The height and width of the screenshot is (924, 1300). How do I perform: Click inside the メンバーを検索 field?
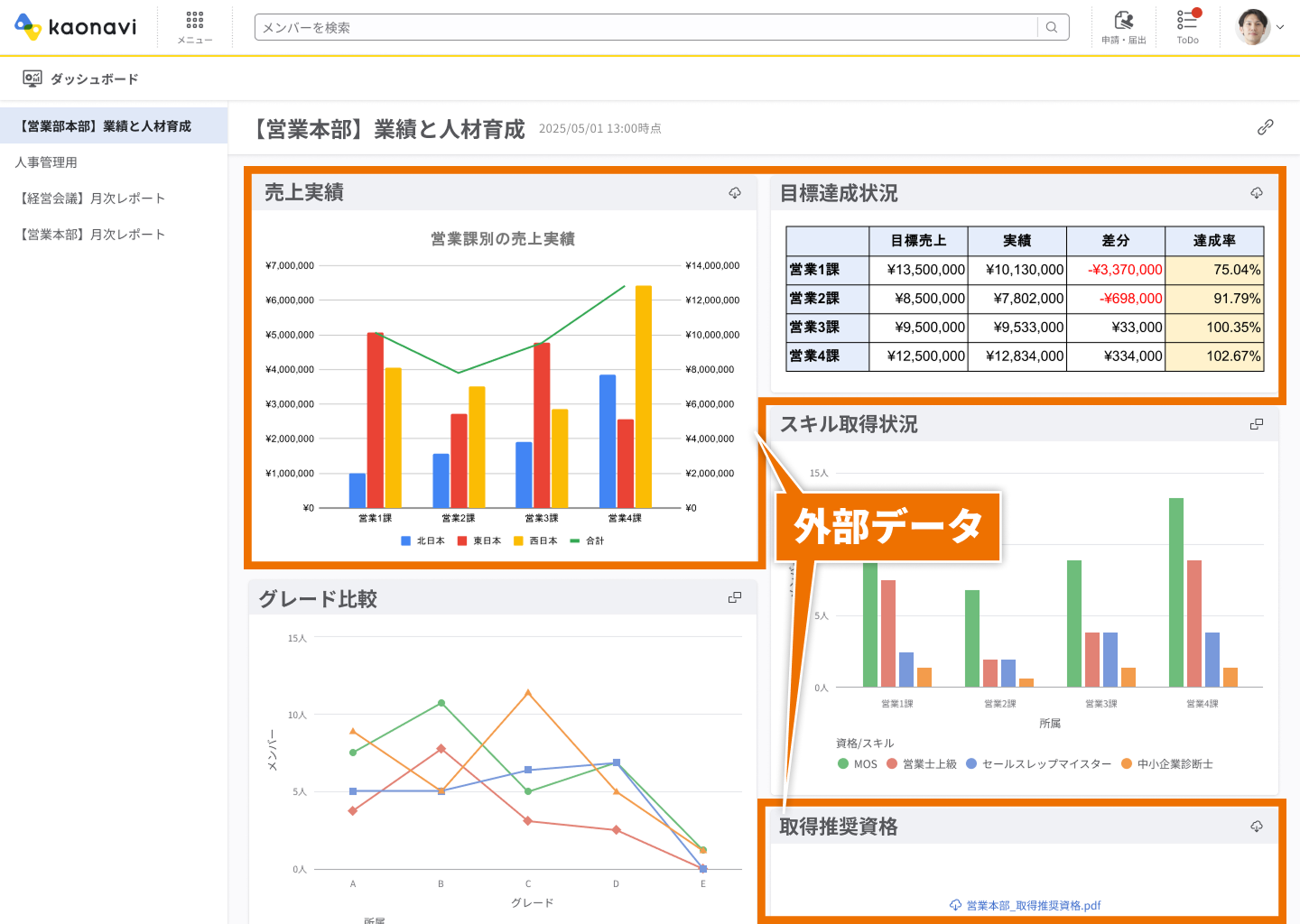coord(645,27)
